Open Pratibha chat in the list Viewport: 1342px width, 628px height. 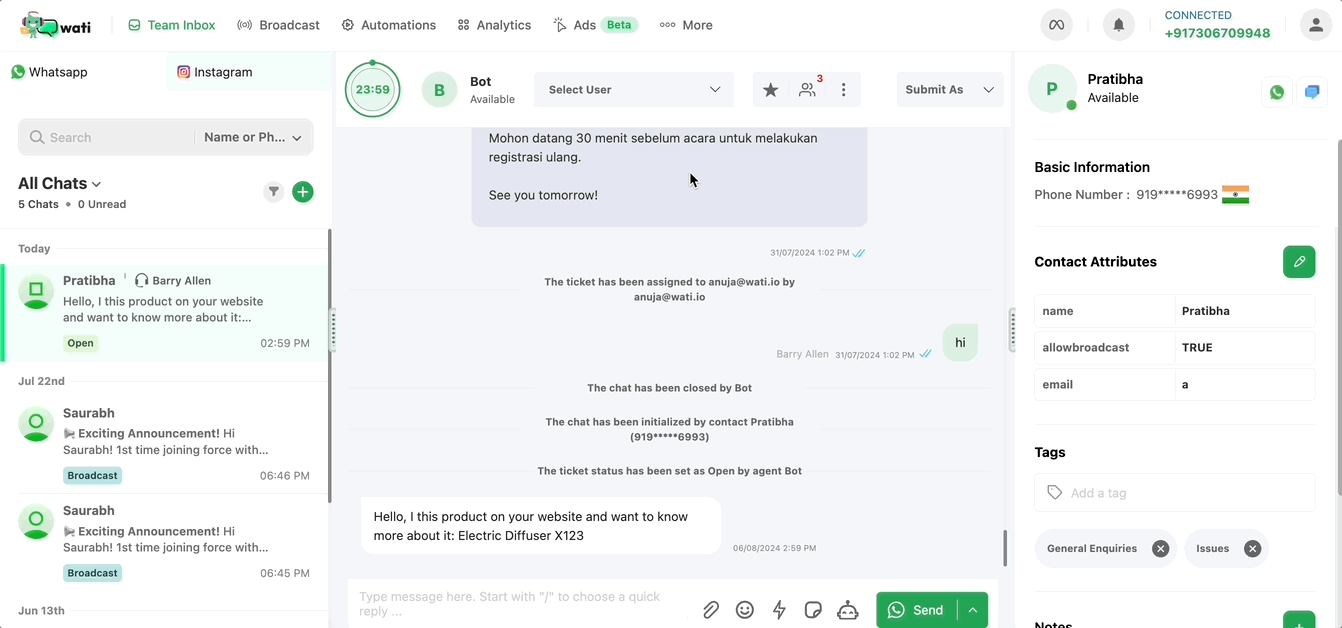[x=165, y=312]
